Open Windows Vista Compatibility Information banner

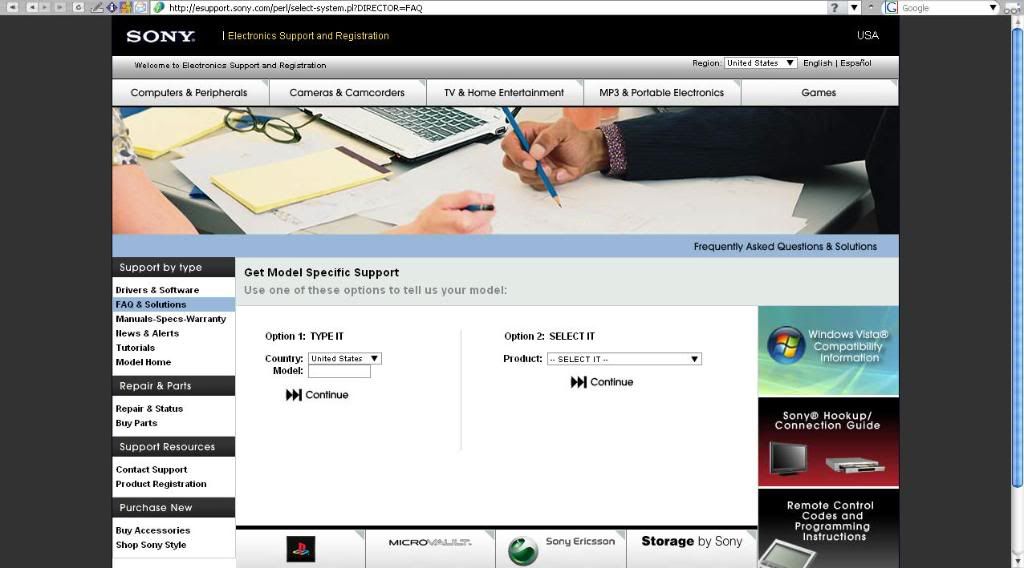coord(828,351)
